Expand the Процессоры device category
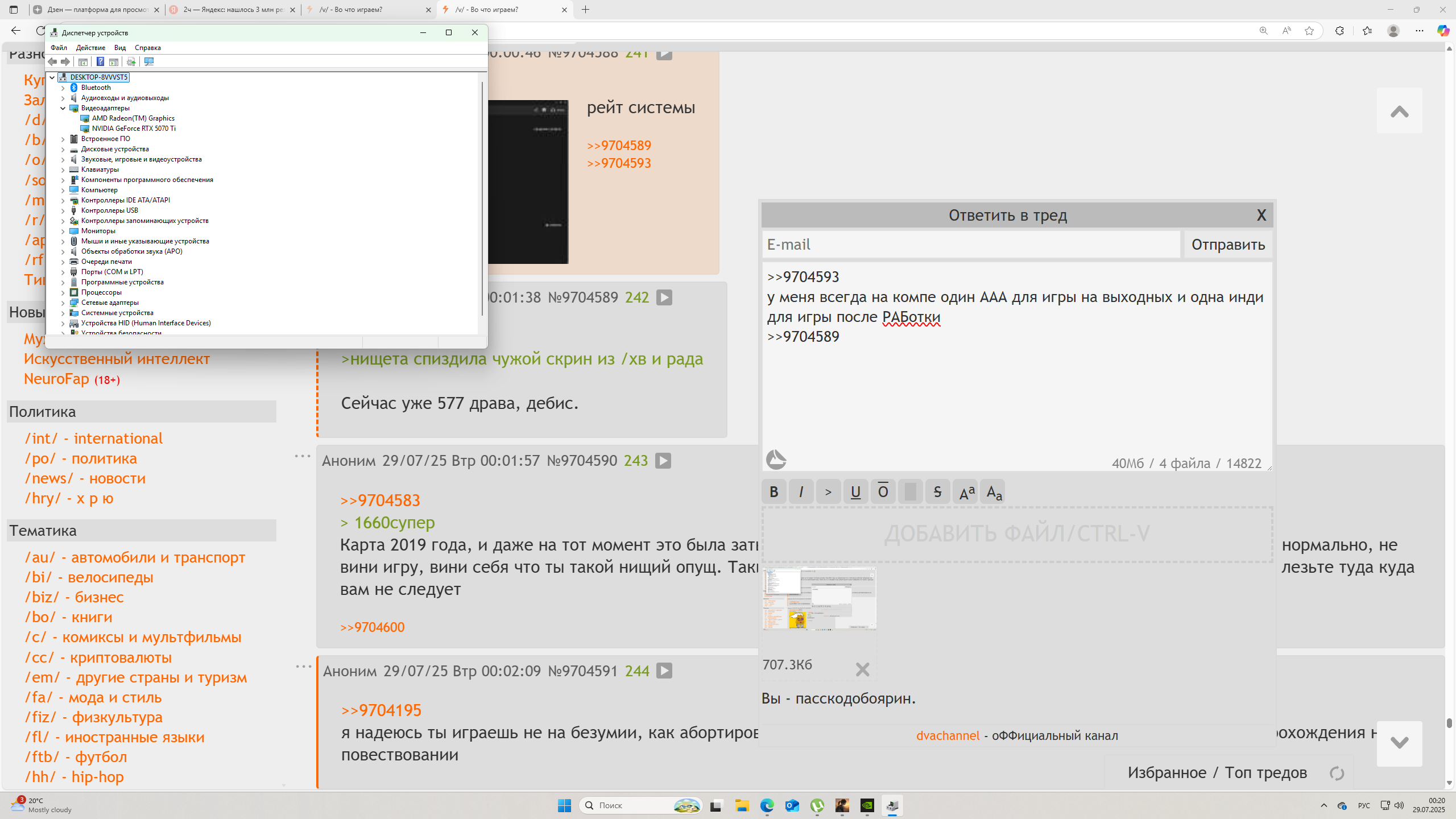Viewport: 1456px width, 819px height. tap(63, 292)
